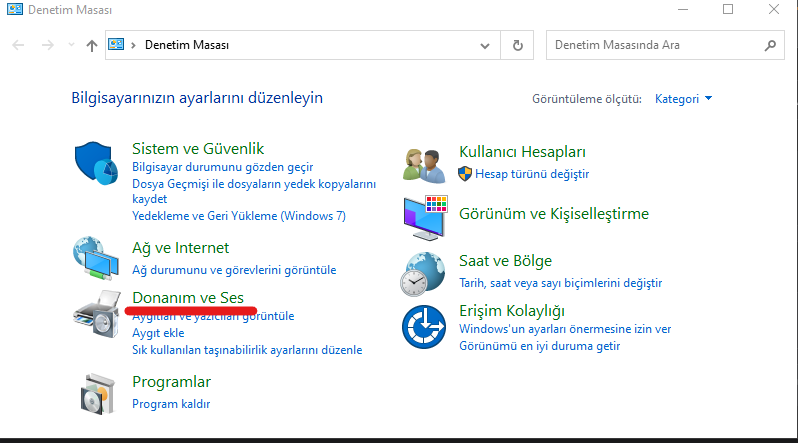Click the Bilgisayarınızın ayarlarını düzenleyin heading

coord(197,98)
